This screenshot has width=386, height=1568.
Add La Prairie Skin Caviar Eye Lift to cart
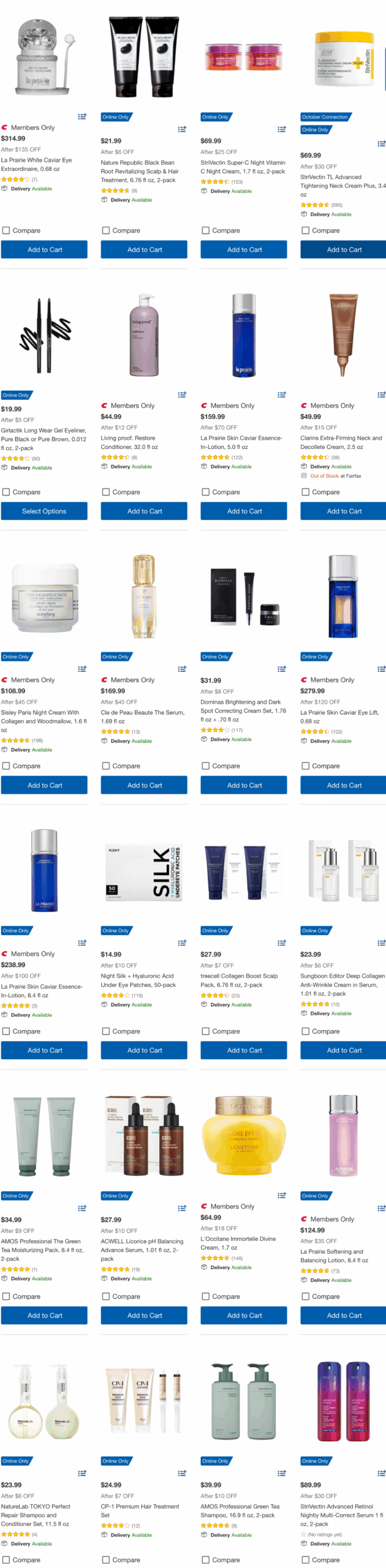tap(343, 785)
